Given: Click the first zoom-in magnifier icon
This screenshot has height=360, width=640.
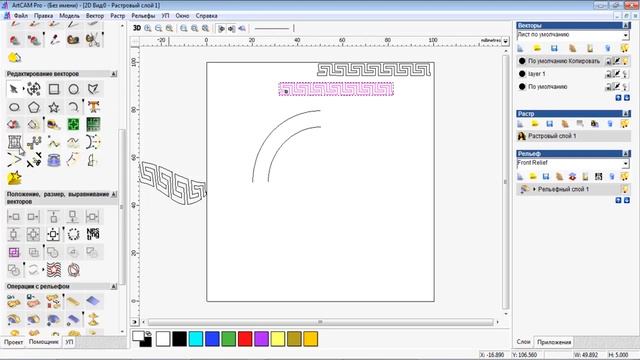Looking at the screenshot, I should tap(148, 28).
